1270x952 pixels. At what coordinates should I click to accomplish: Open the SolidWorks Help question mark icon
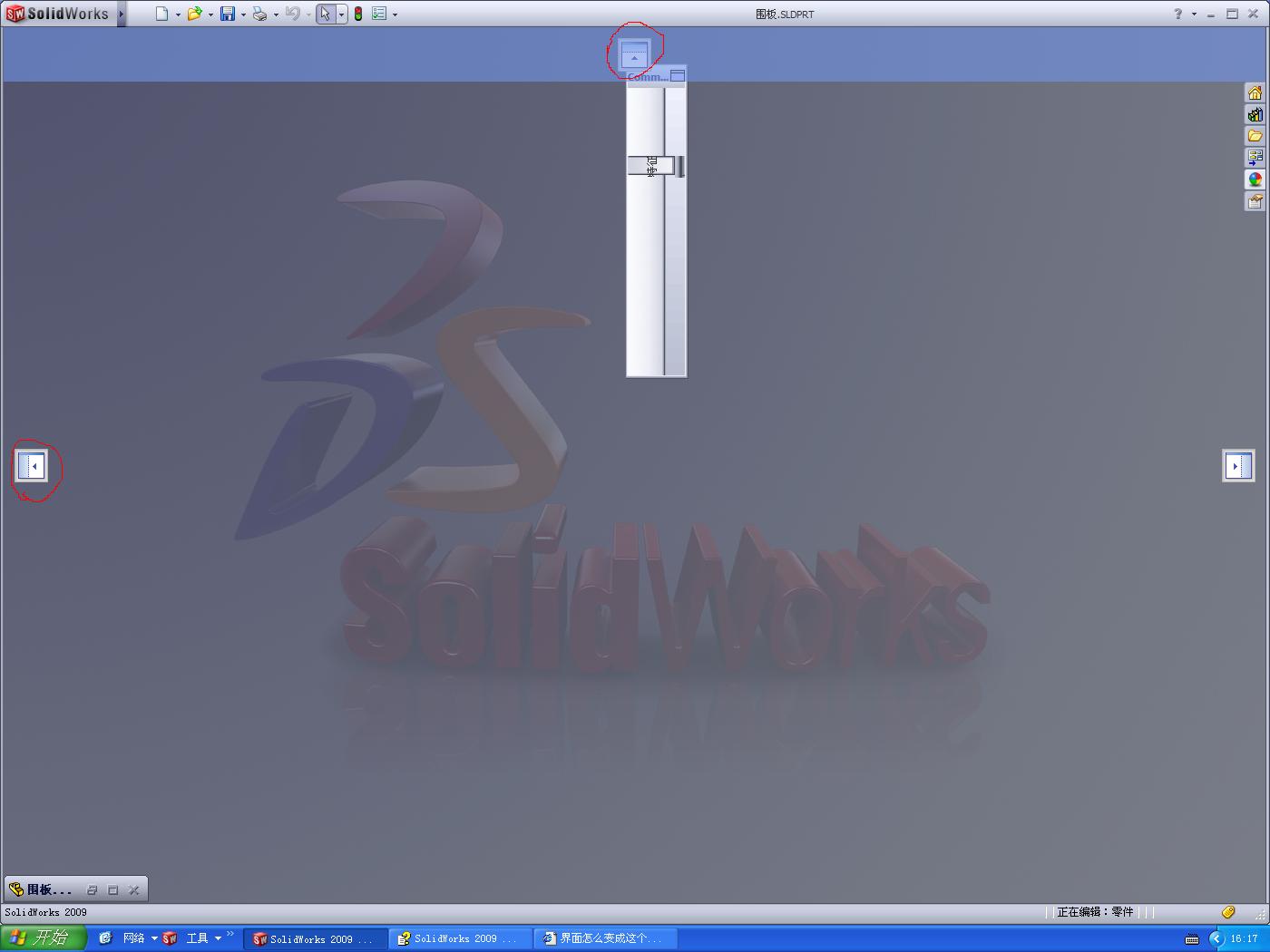click(1178, 14)
